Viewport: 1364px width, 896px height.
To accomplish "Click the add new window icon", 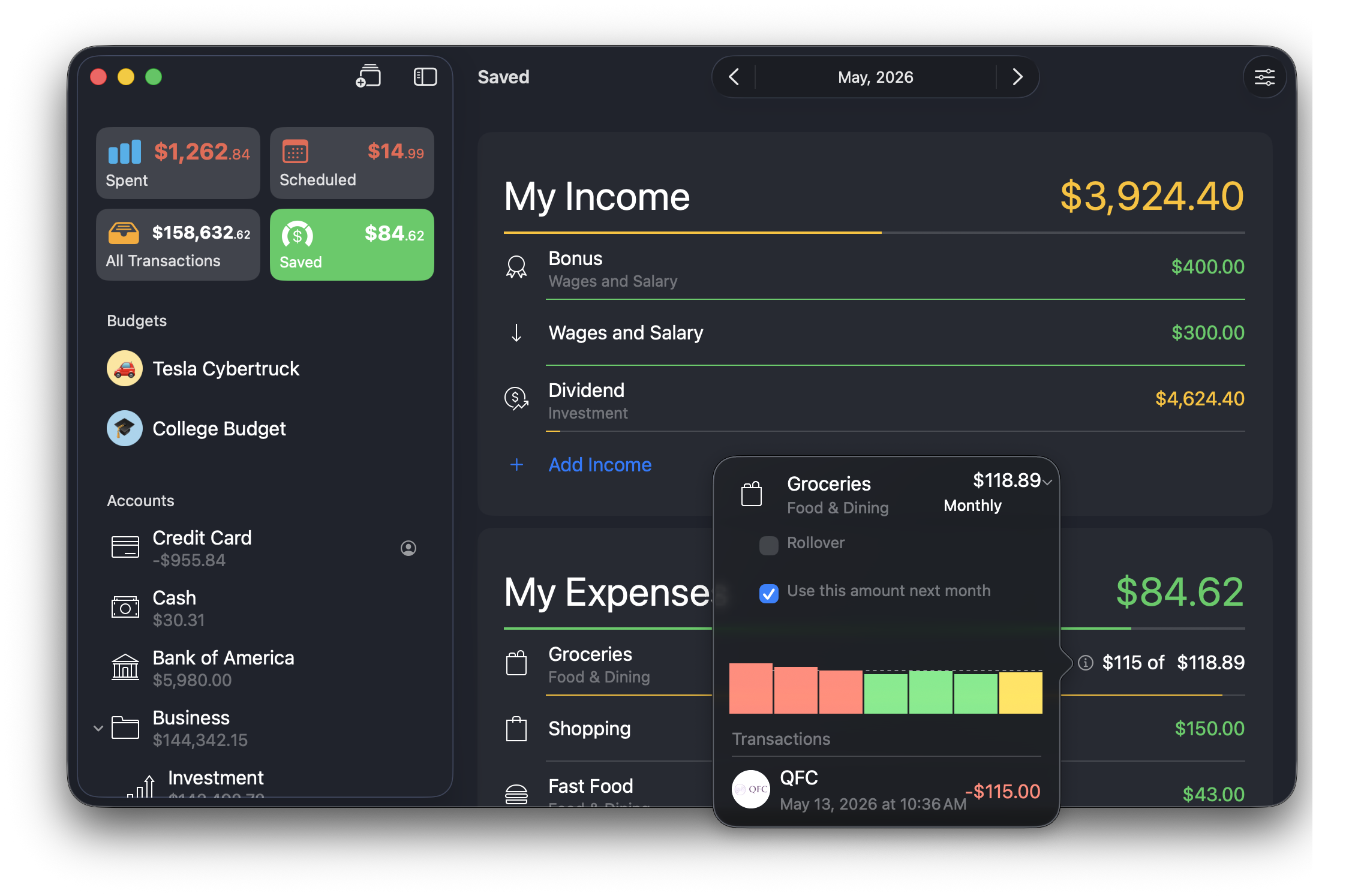I will click(x=368, y=77).
